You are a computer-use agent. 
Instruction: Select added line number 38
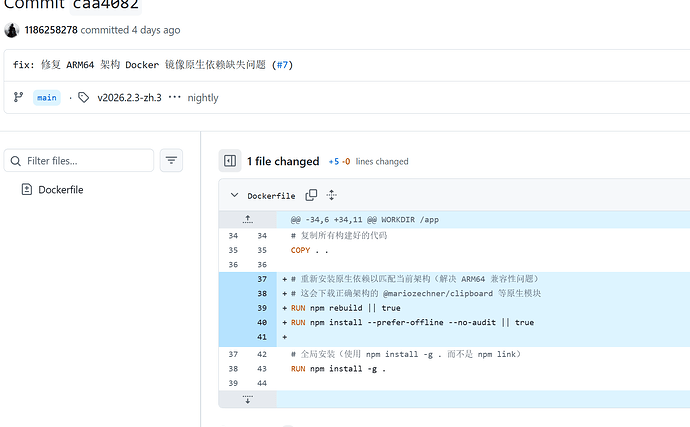262,294
